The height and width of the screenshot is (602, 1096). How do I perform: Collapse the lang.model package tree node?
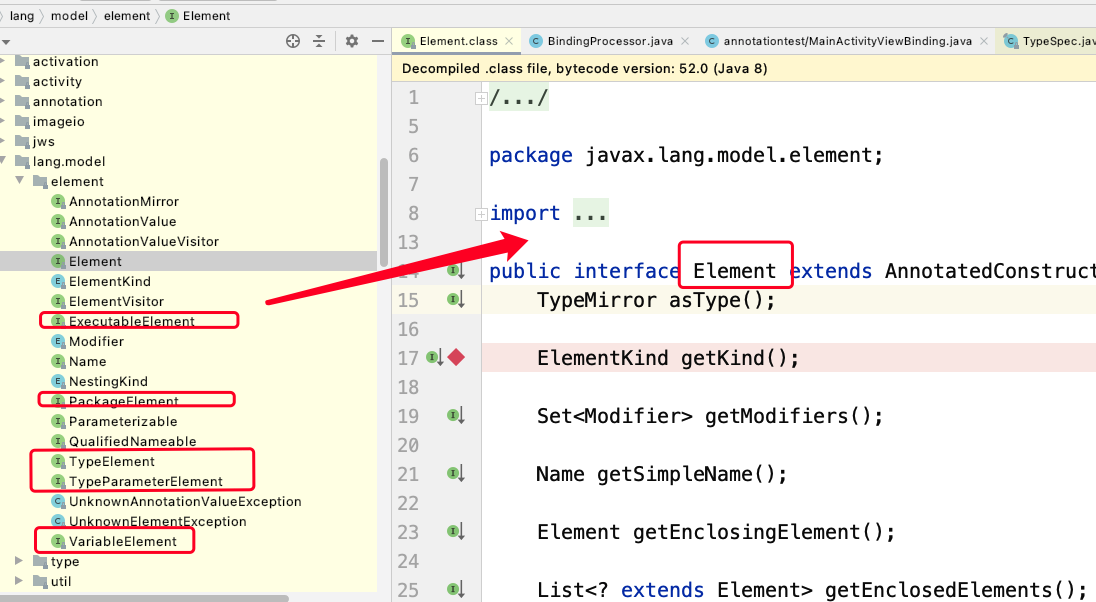click(4, 161)
